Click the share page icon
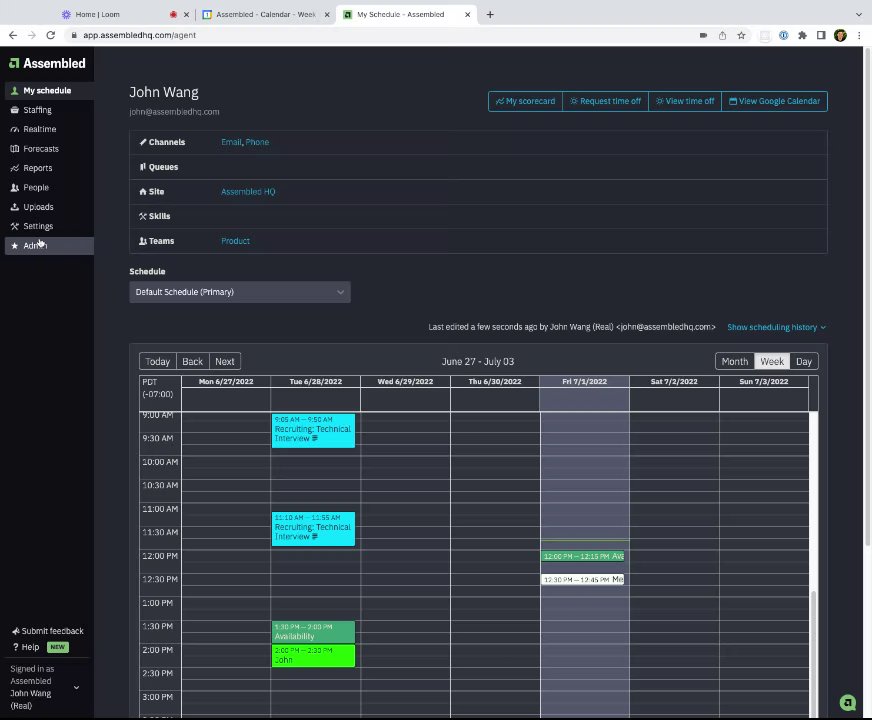This screenshot has height=720, width=872. click(722, 36)
